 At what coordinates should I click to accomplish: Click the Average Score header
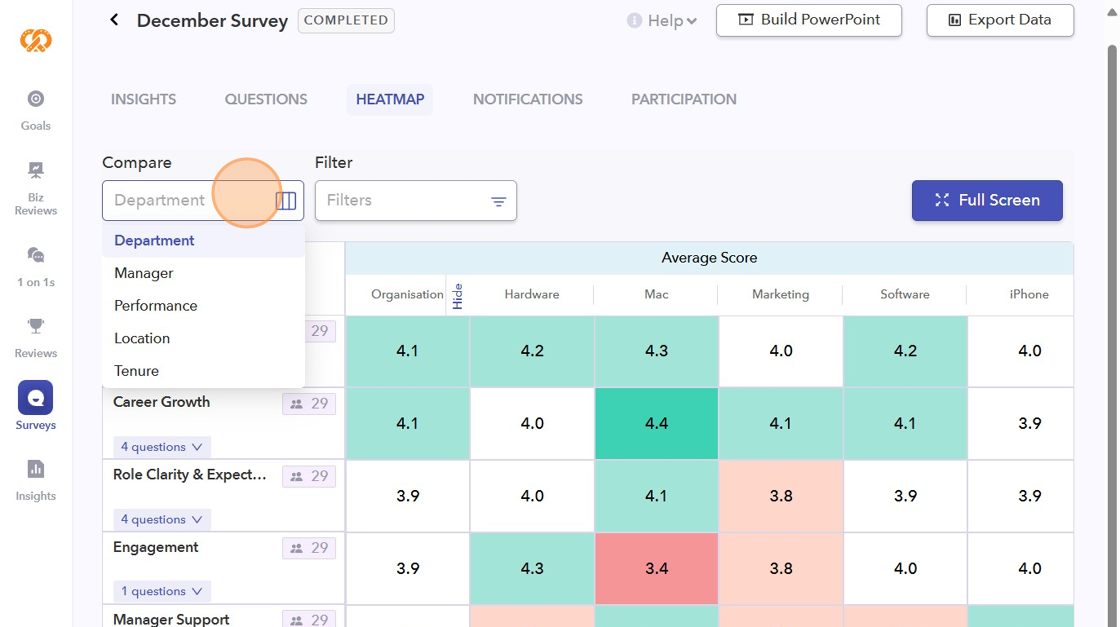pos(709,258)
